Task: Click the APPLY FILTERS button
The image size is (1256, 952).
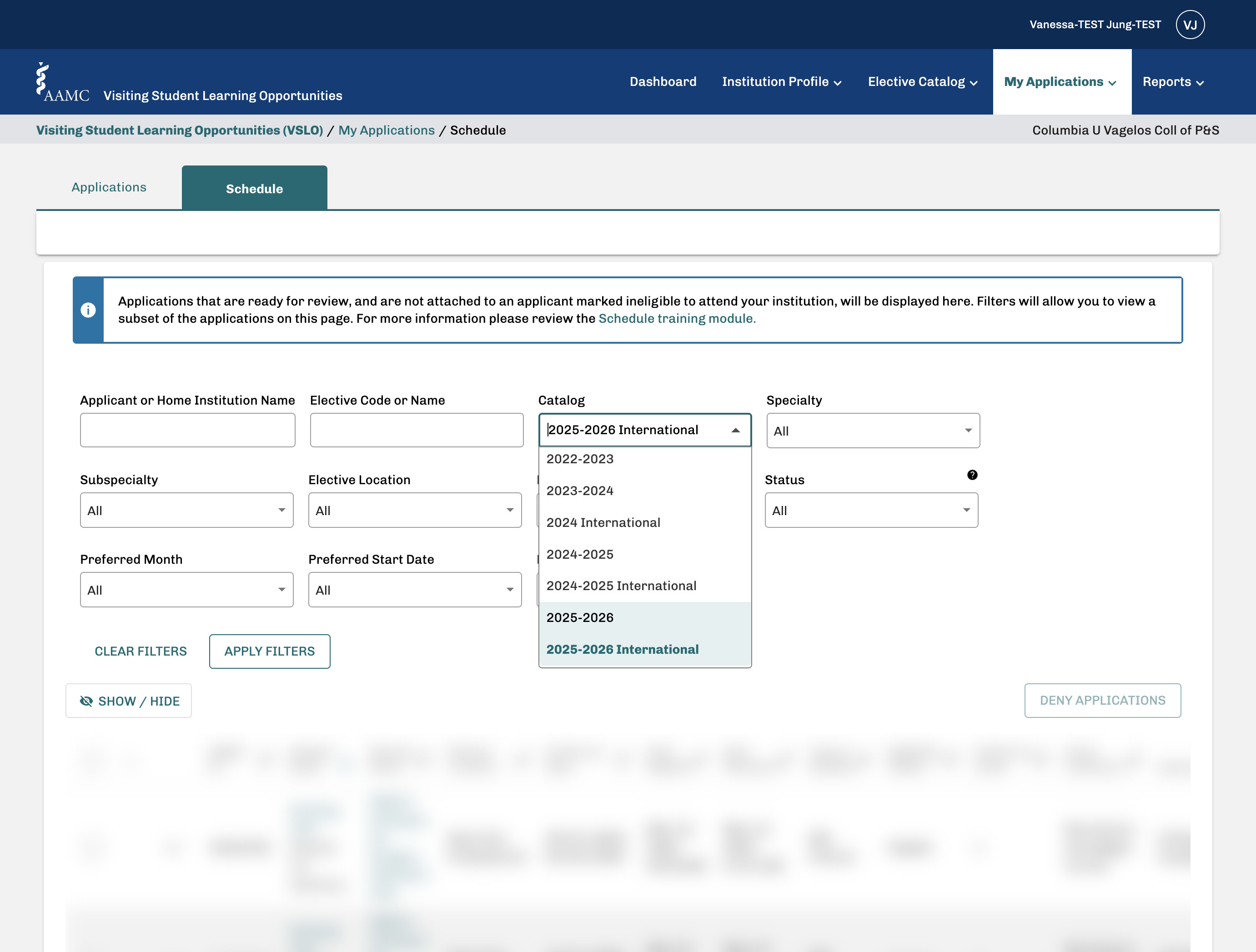Action: point(269,651)
